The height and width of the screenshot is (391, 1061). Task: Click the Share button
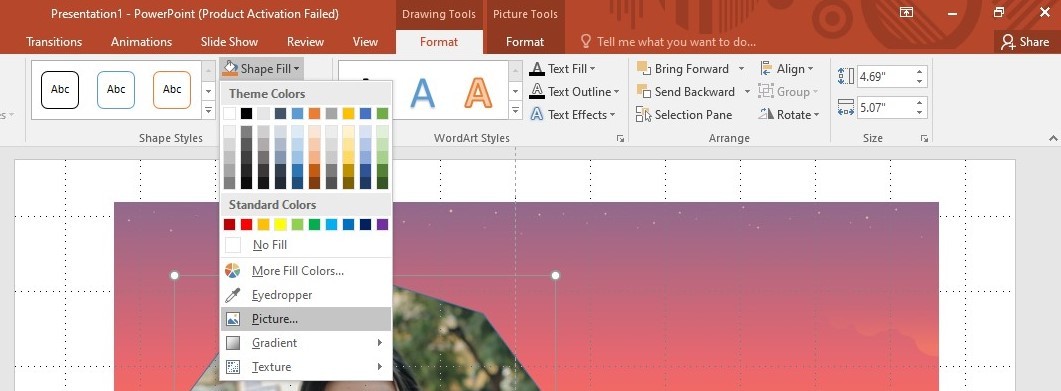pos(1026,42)
